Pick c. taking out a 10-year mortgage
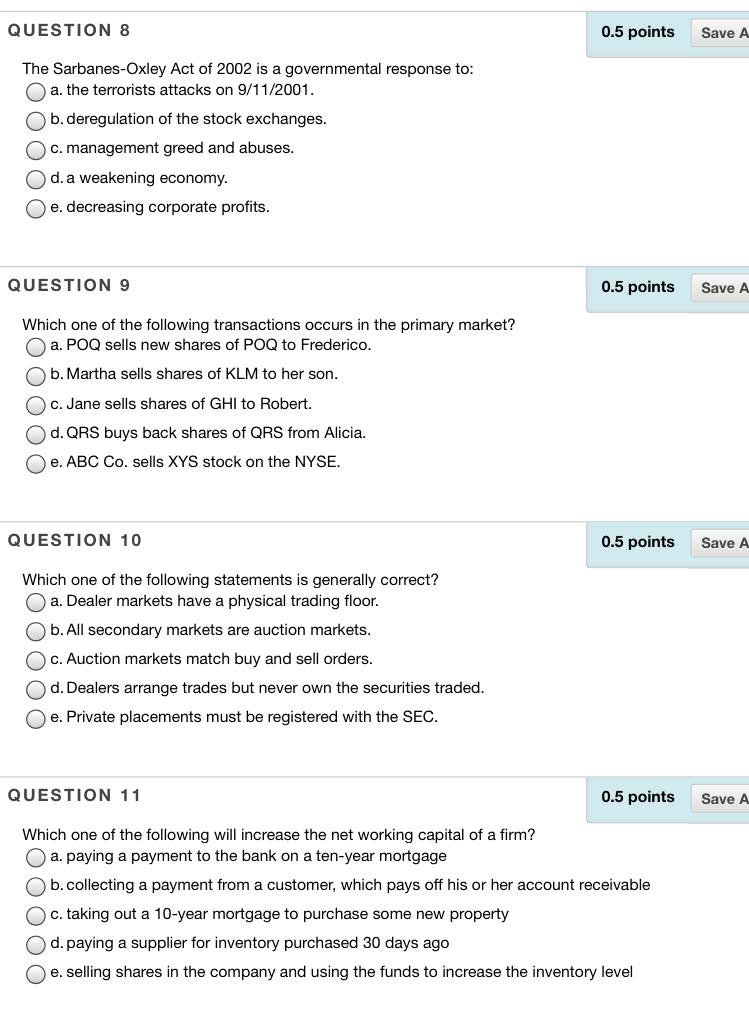 [x=35, y=915]
